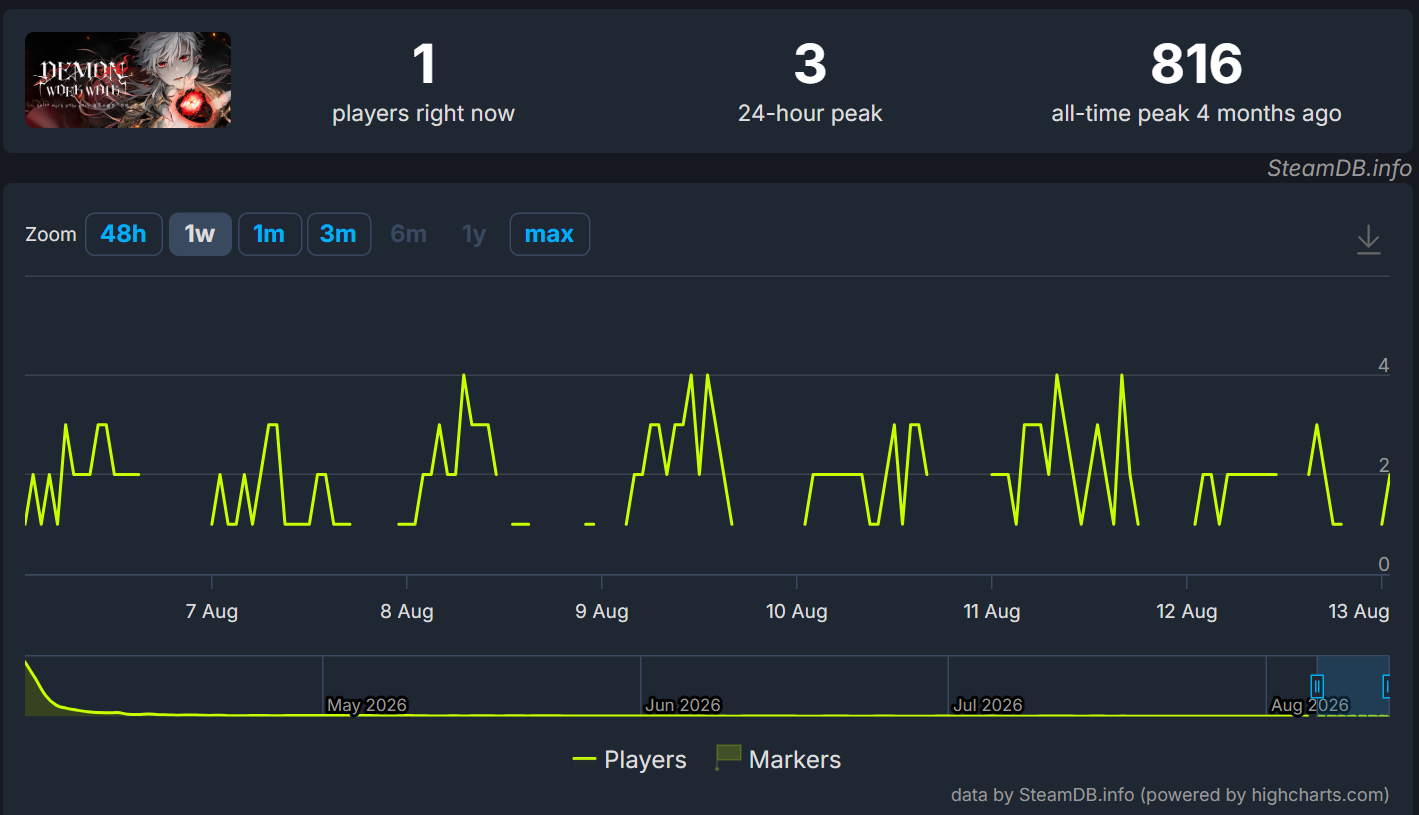The height and width of the screenshot is (815, 1419).
Task: Click the Zoom label text
Action: [51, 235]
